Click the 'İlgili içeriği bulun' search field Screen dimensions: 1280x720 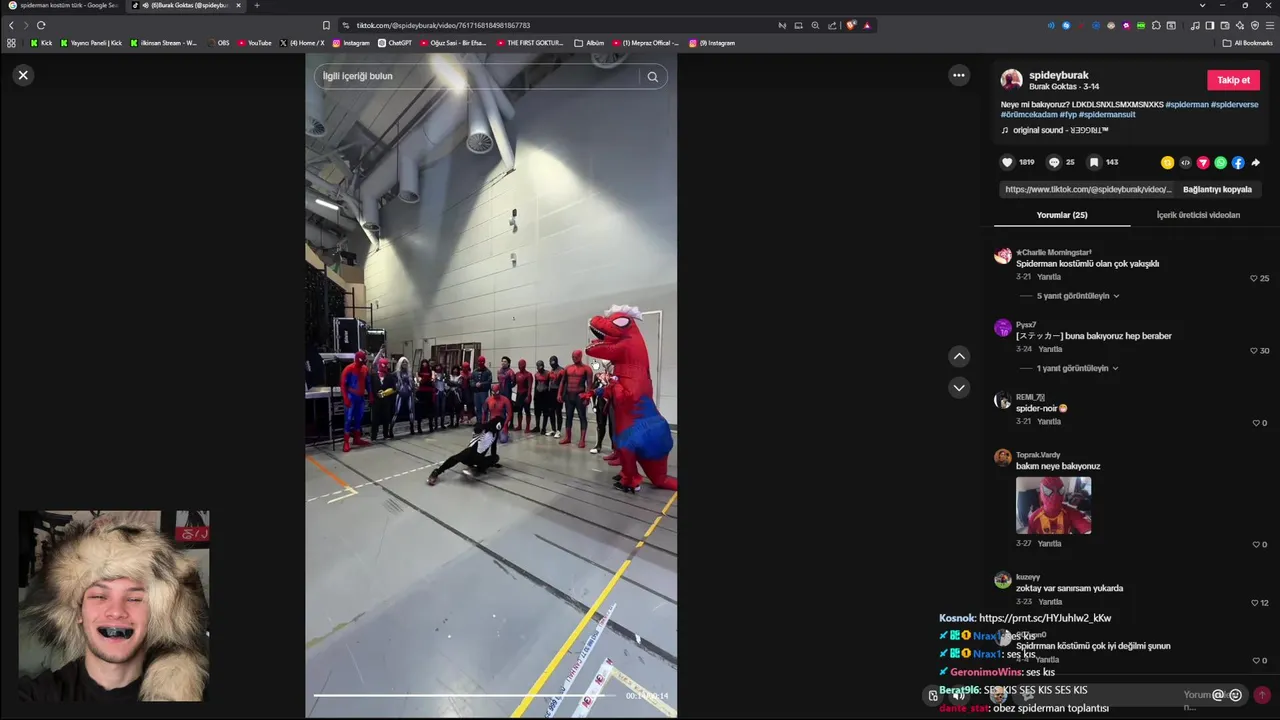478,76
